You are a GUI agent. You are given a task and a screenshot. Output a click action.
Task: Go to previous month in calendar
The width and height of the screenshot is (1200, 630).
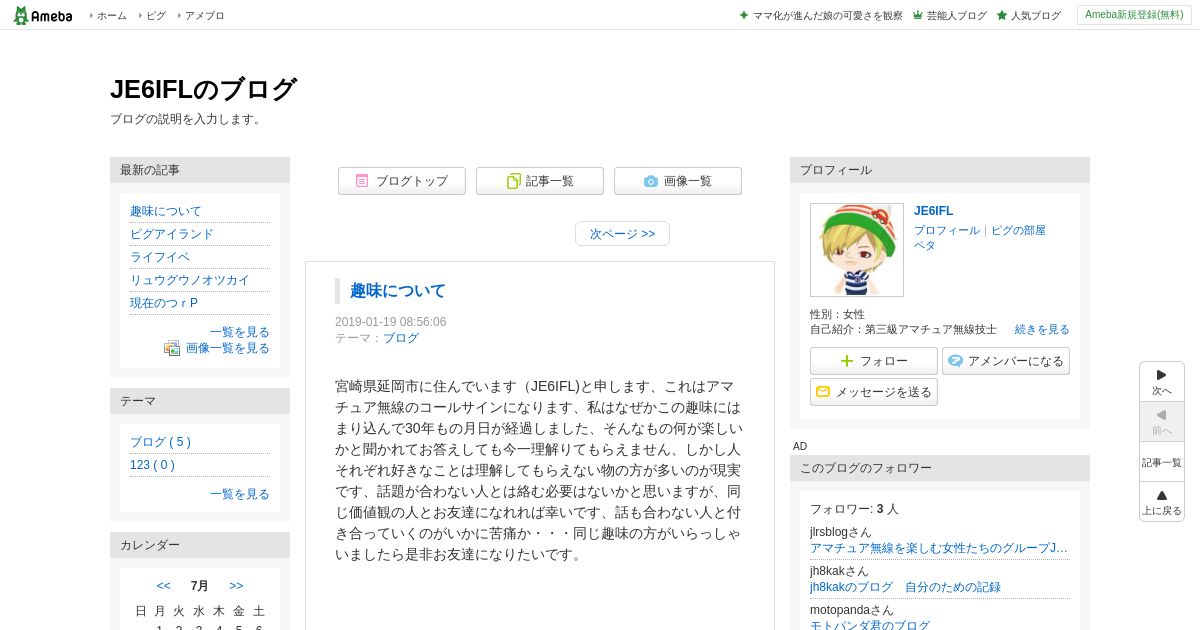pos(164,586)
